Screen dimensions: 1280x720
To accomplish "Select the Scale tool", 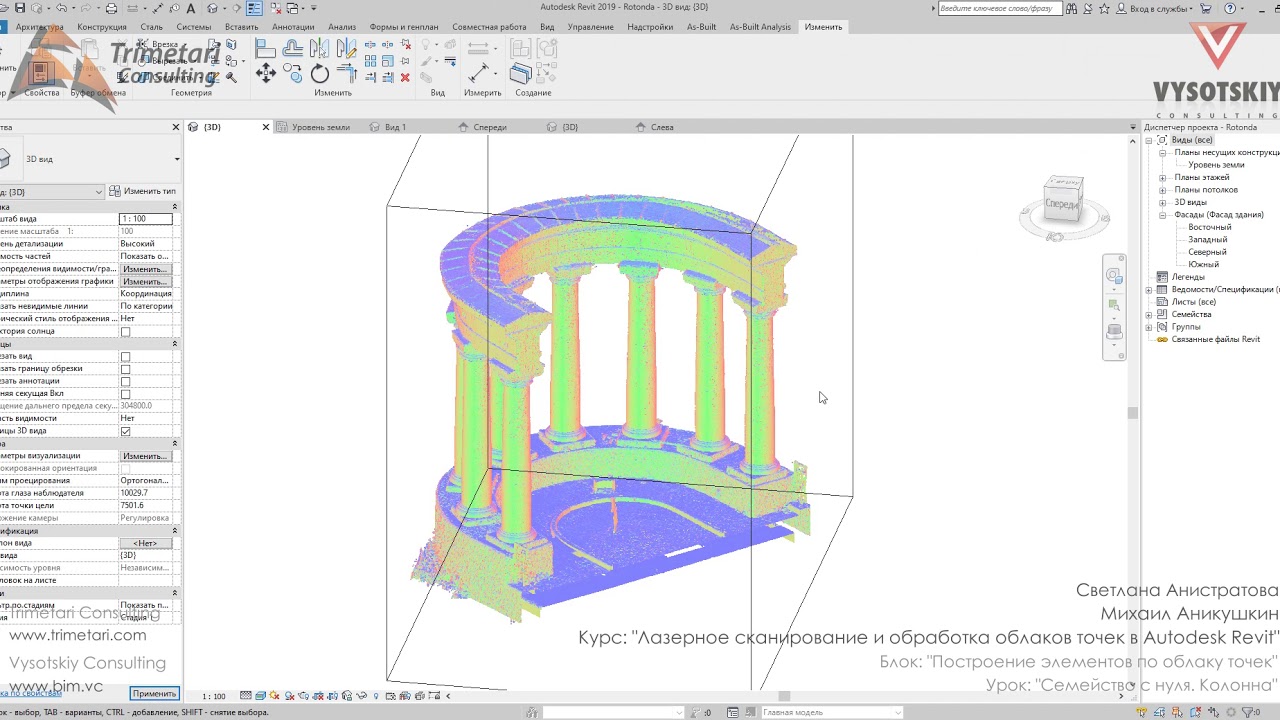I will tap(388, 61).
